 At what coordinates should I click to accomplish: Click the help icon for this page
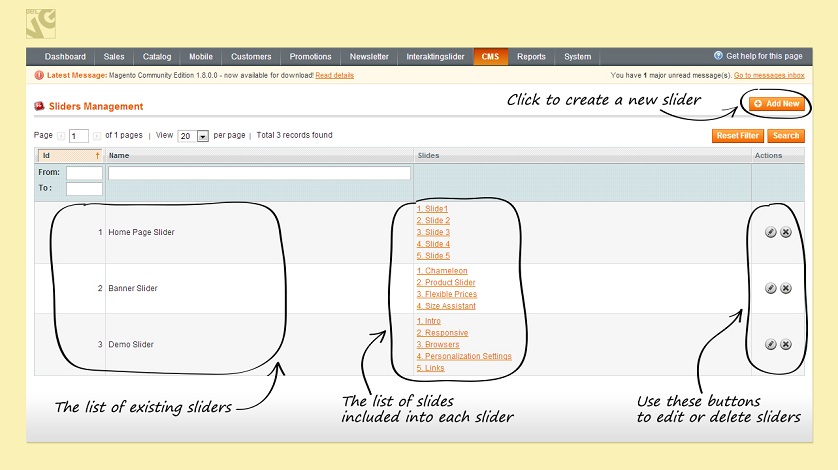click(x=718, y=56)
